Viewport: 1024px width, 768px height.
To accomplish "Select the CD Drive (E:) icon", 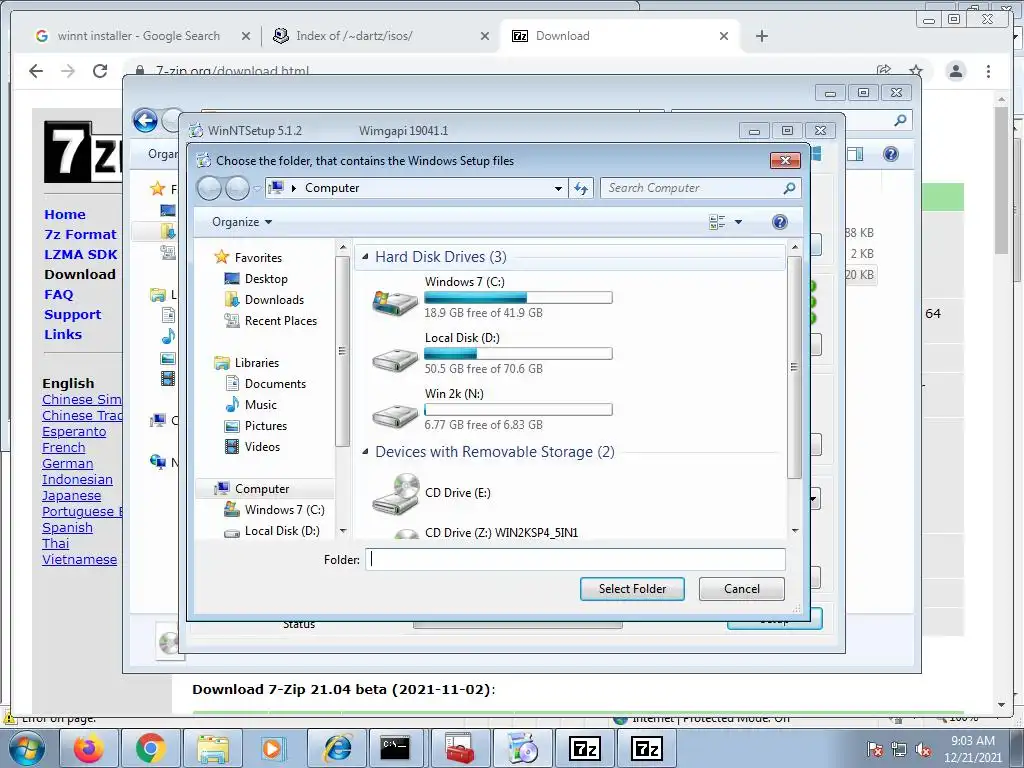I will 395,494.
